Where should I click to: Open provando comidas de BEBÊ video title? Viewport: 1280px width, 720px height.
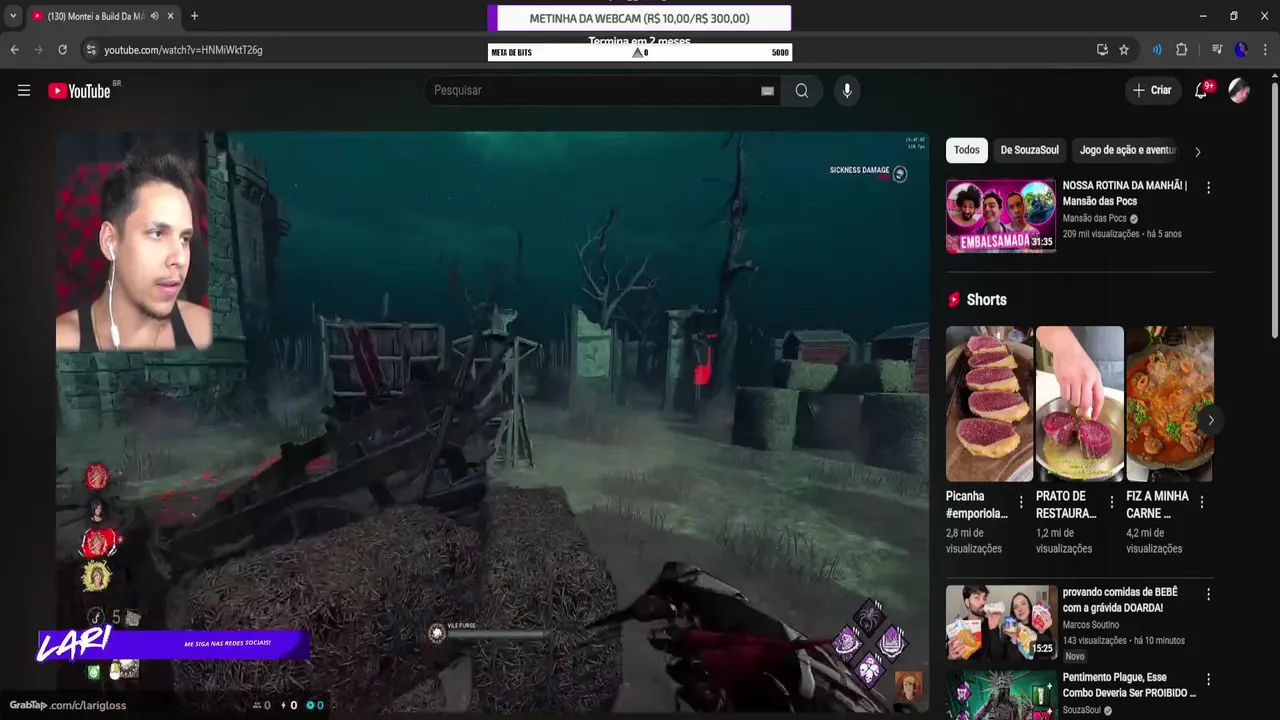coord(1119,600)
